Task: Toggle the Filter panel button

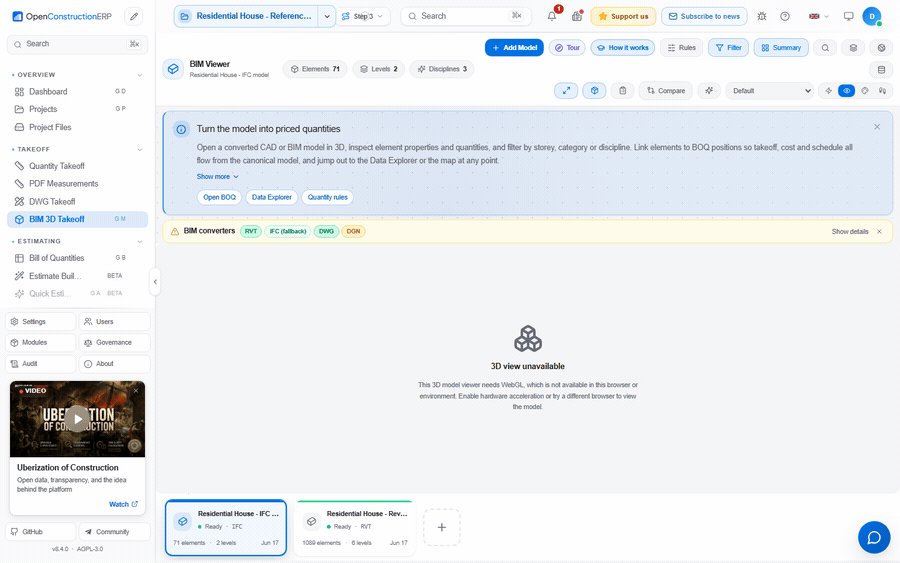Action: [728, 48]
